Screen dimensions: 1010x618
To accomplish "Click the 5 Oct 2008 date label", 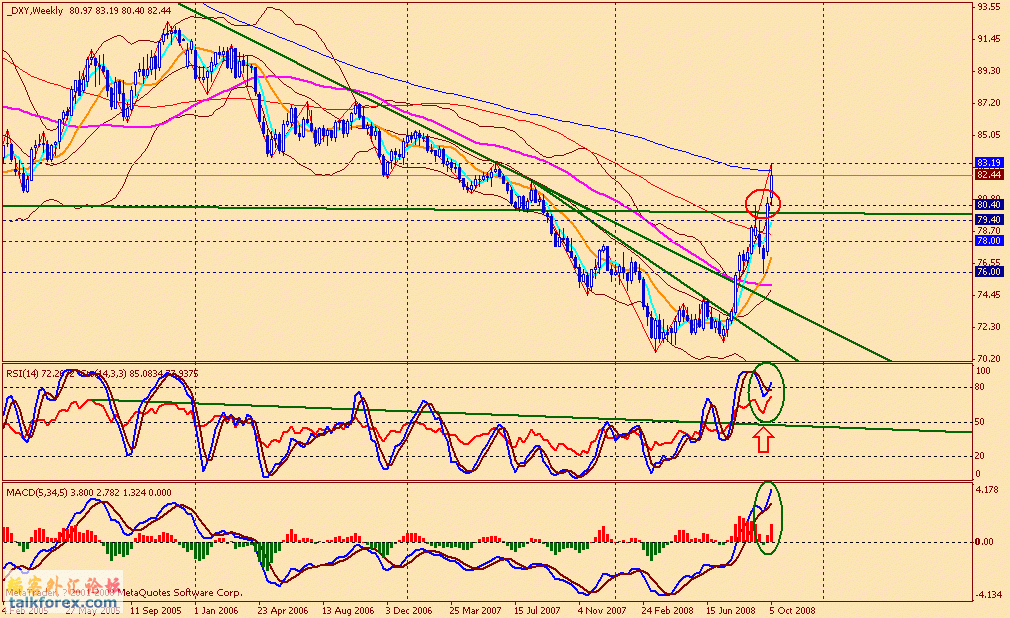I will coord(792,610).
